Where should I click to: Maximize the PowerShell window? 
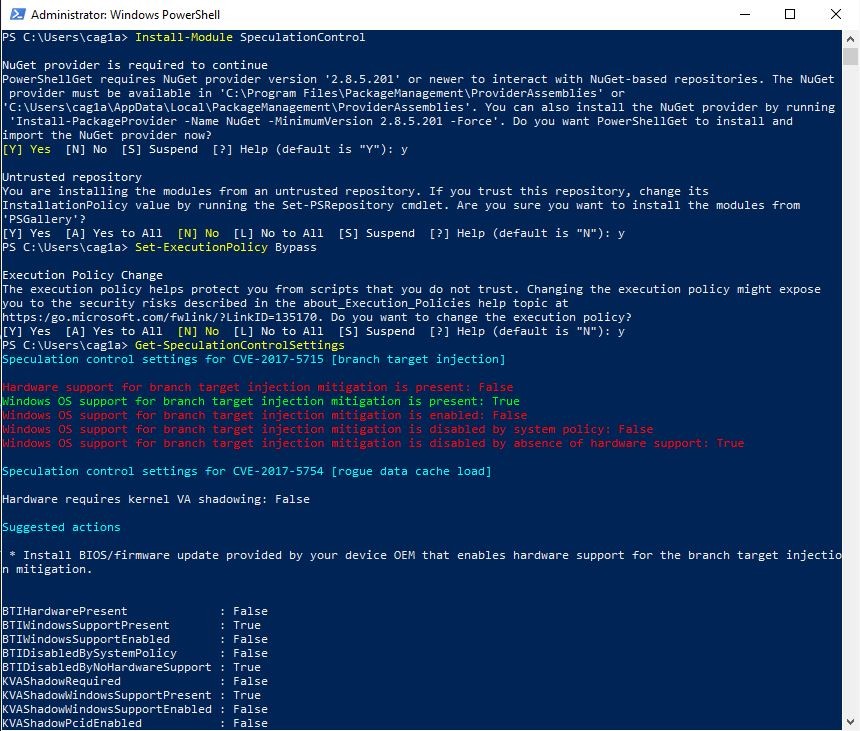[790, 14]
